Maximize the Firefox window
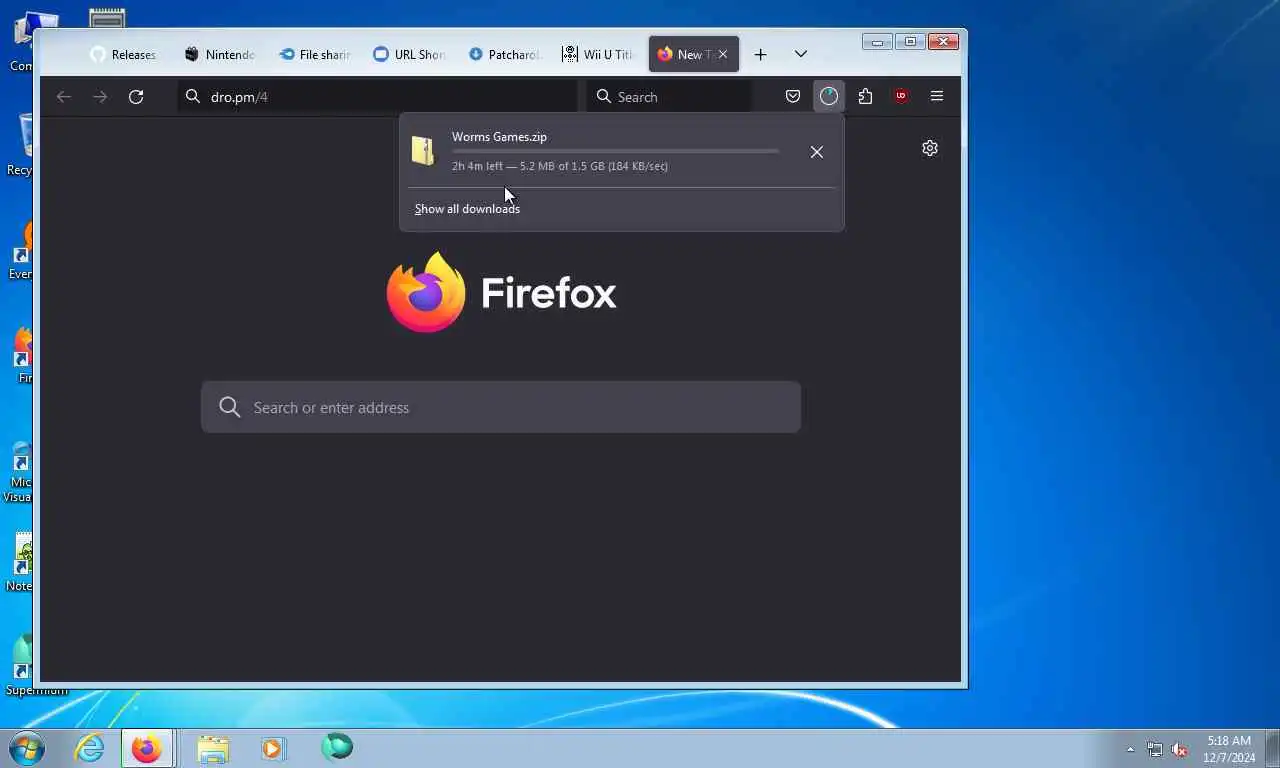Viewport: 1280px width, 768px height. [x=910, y=42]
